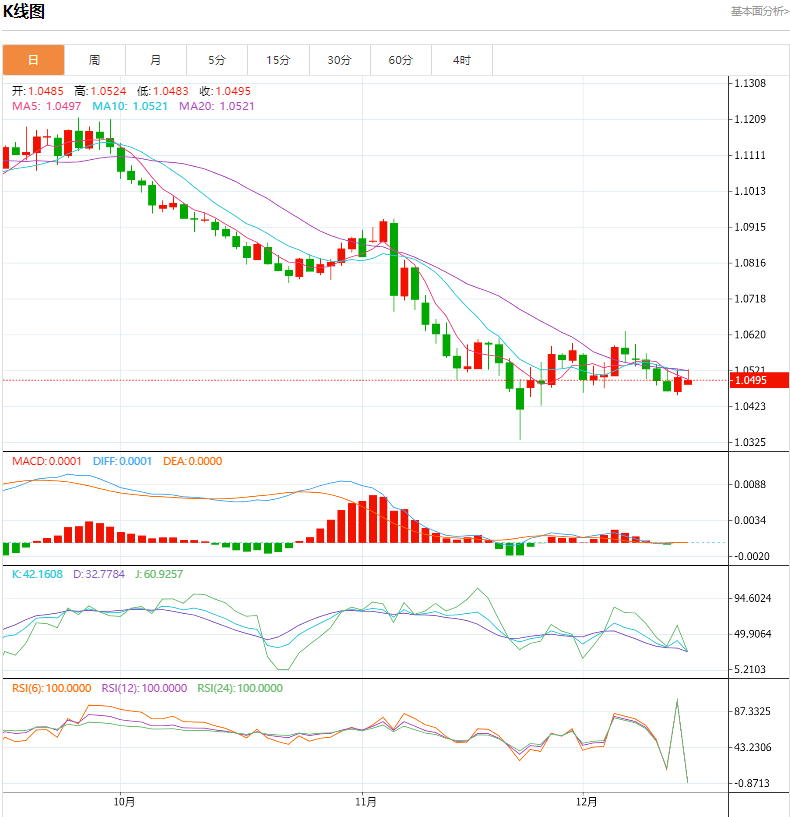The image size is (790, 817).
Task: Click the red 1.0495 current price label
Action: tap(759, 380)
